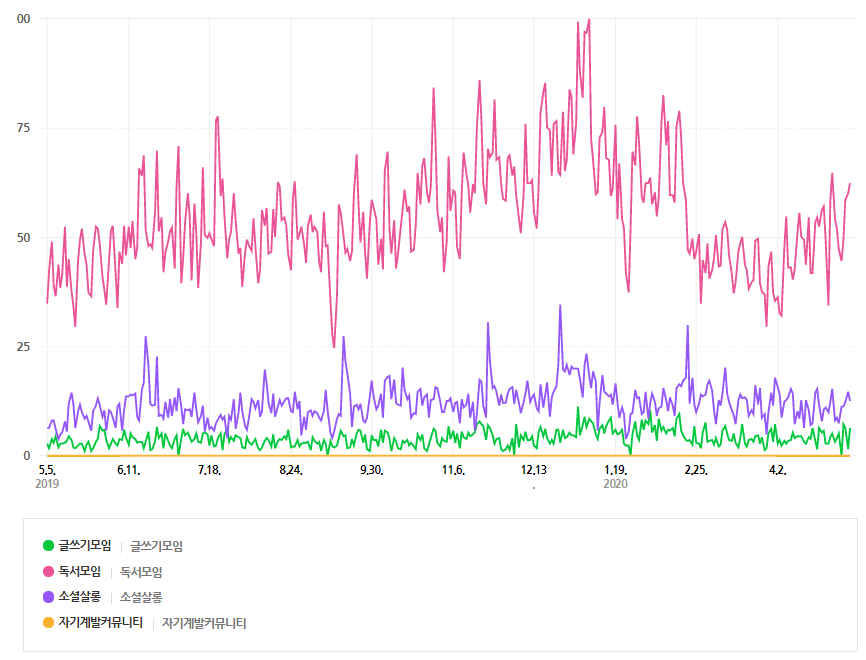This screenshot has width=866, height=660.
Task: Click the 5.5. 2019 date axis label
Action: [47, 477]
